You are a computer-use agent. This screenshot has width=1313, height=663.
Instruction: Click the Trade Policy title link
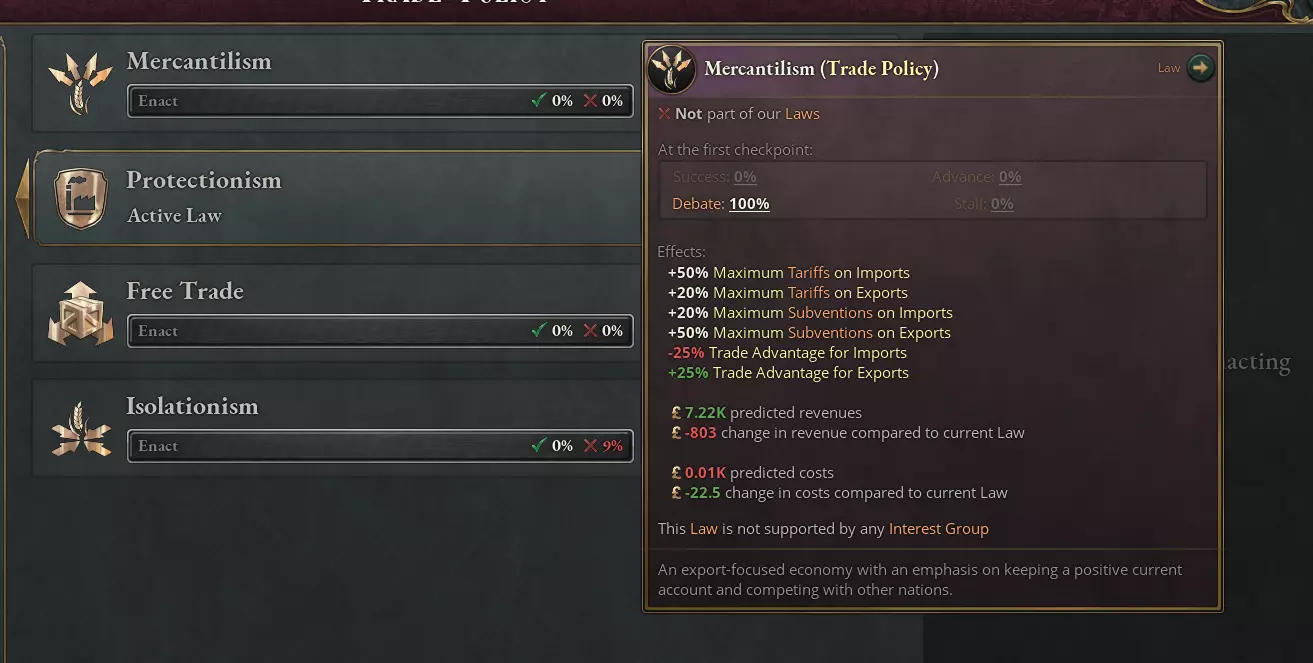pyautogui.click(x=880, y=69)
